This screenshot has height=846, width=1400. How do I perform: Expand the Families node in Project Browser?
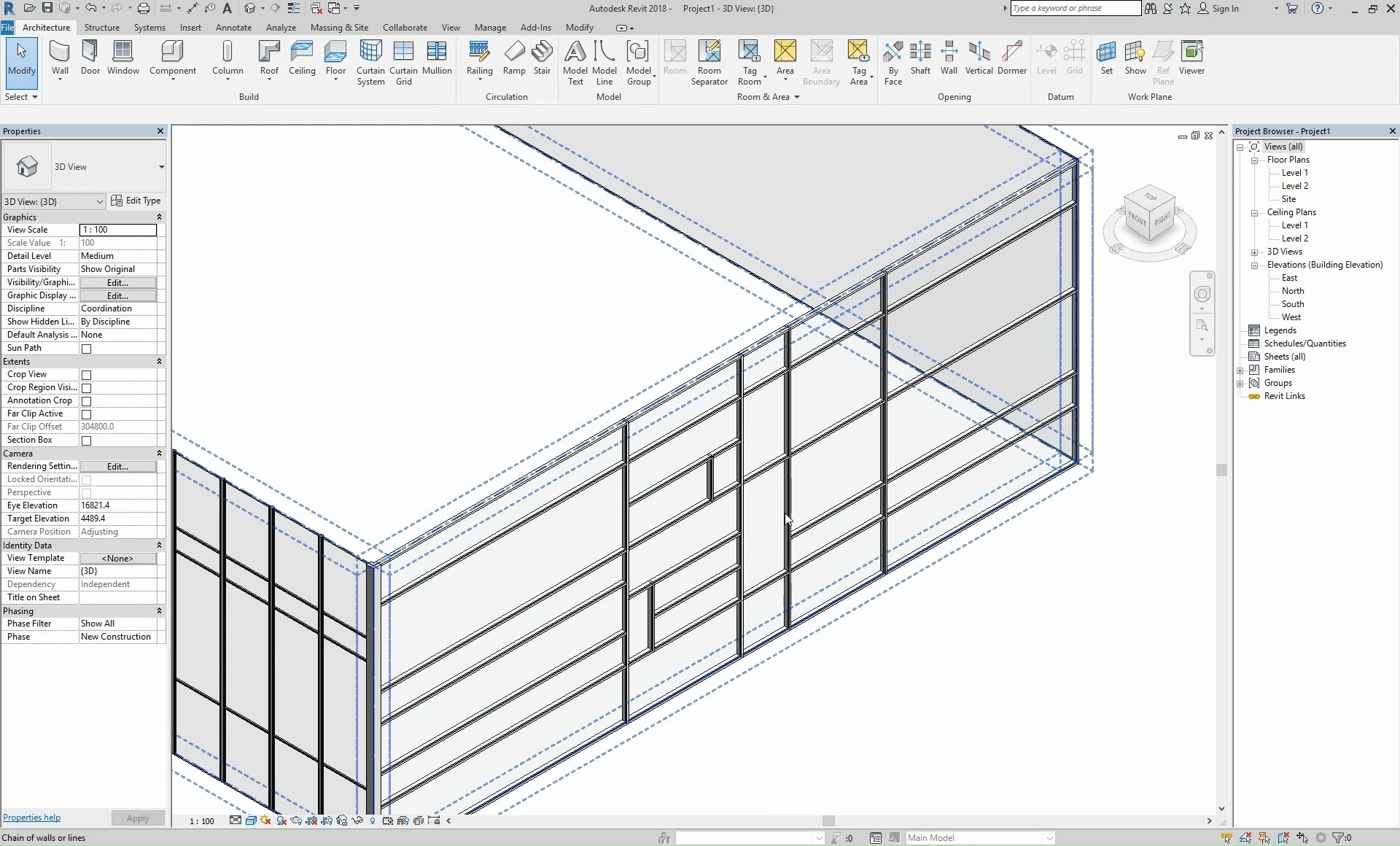click(x=1240, y=370)
